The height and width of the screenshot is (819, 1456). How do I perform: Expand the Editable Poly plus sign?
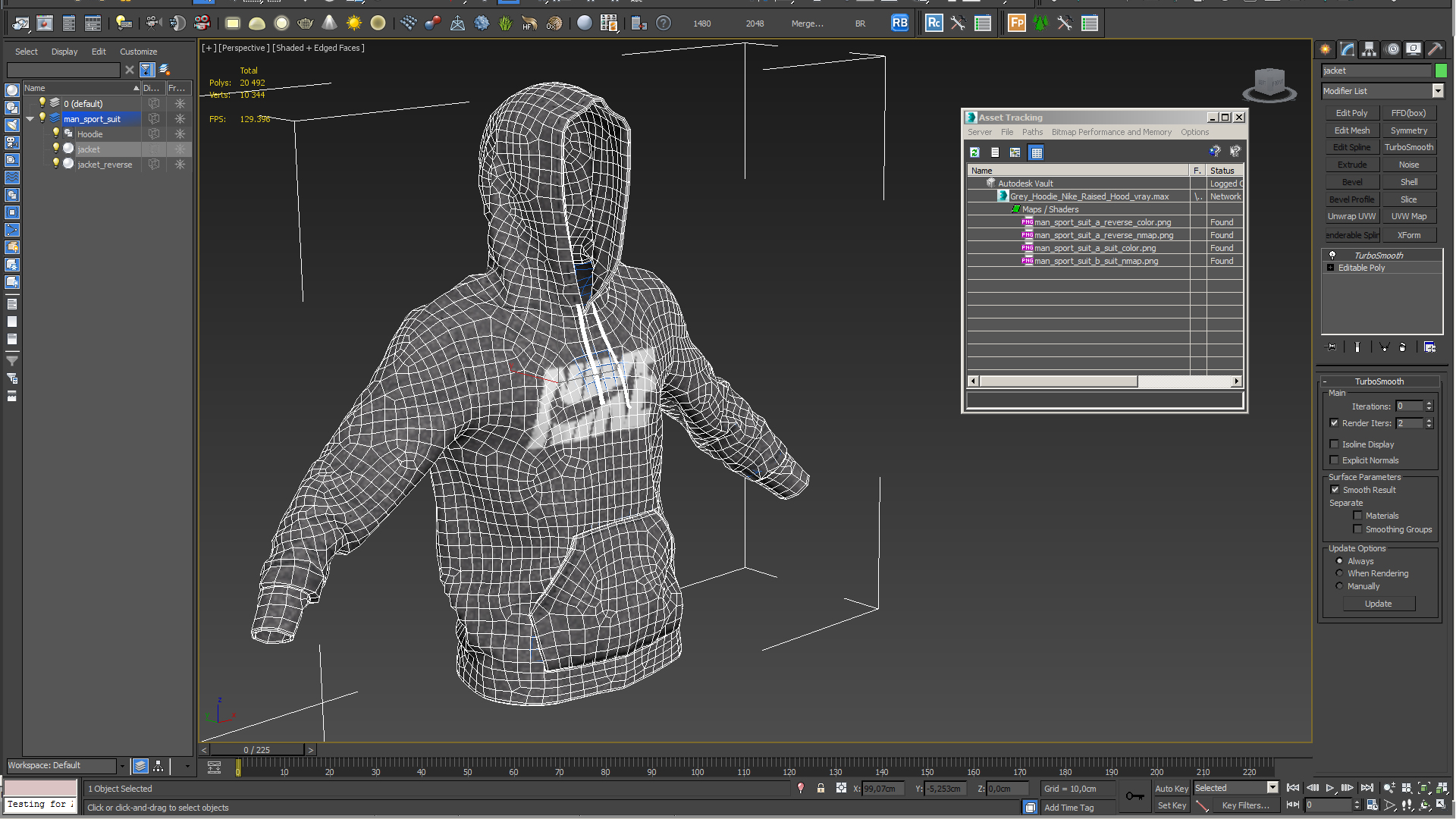(1330, 268)
